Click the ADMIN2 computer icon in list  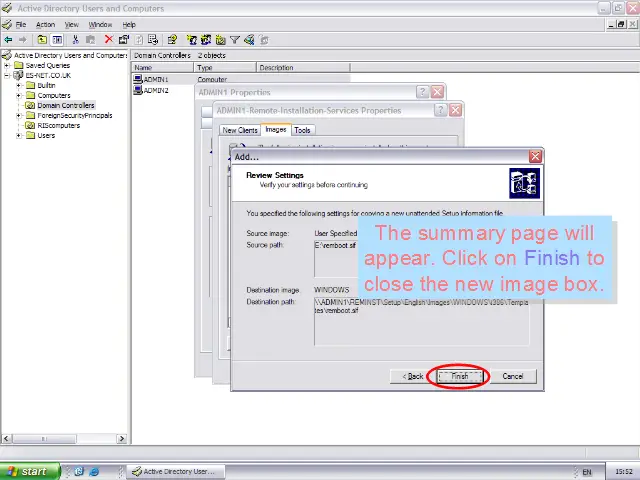(138, 90)
